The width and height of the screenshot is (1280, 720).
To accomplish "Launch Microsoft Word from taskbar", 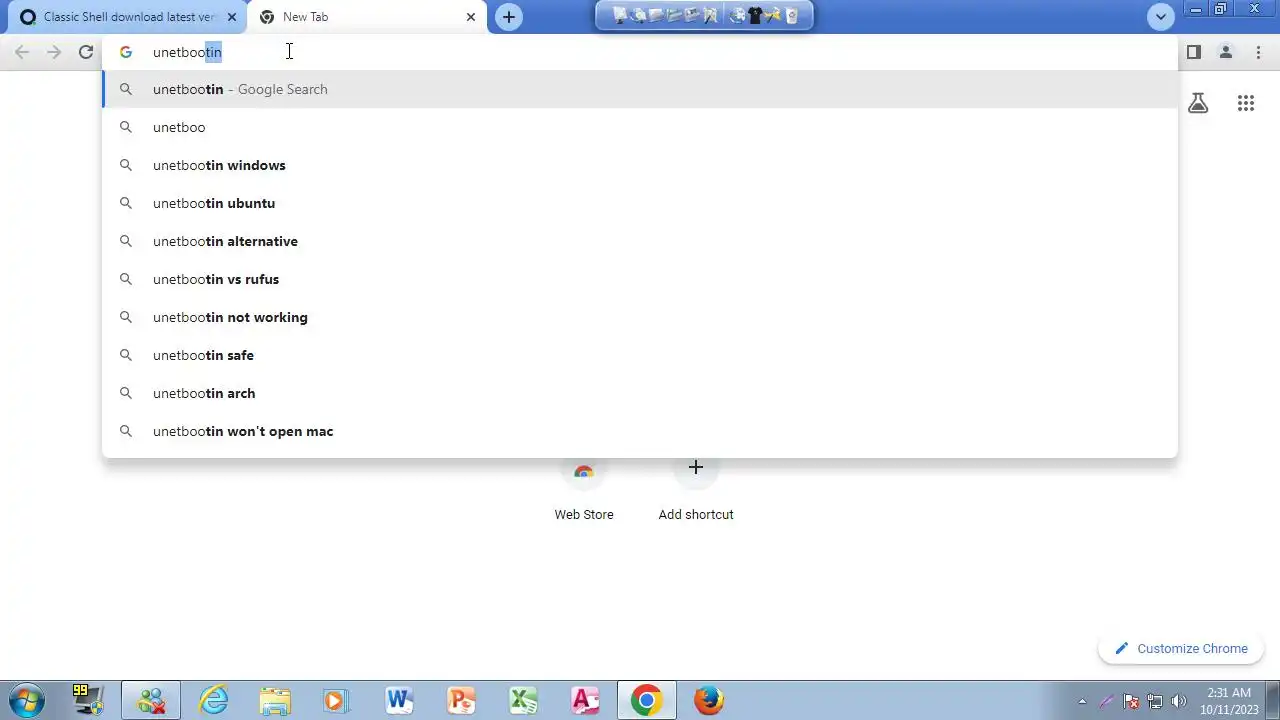I will tap(399, 700).
